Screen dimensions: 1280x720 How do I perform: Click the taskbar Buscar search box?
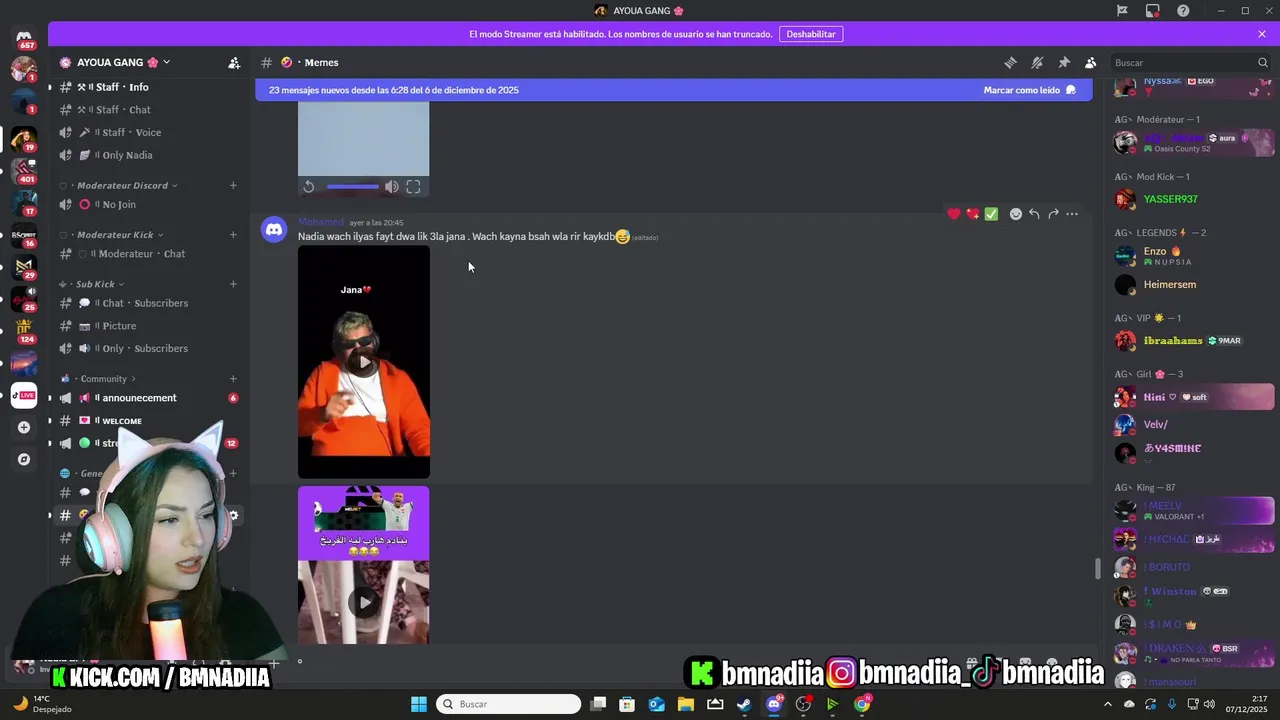(509, 704)
